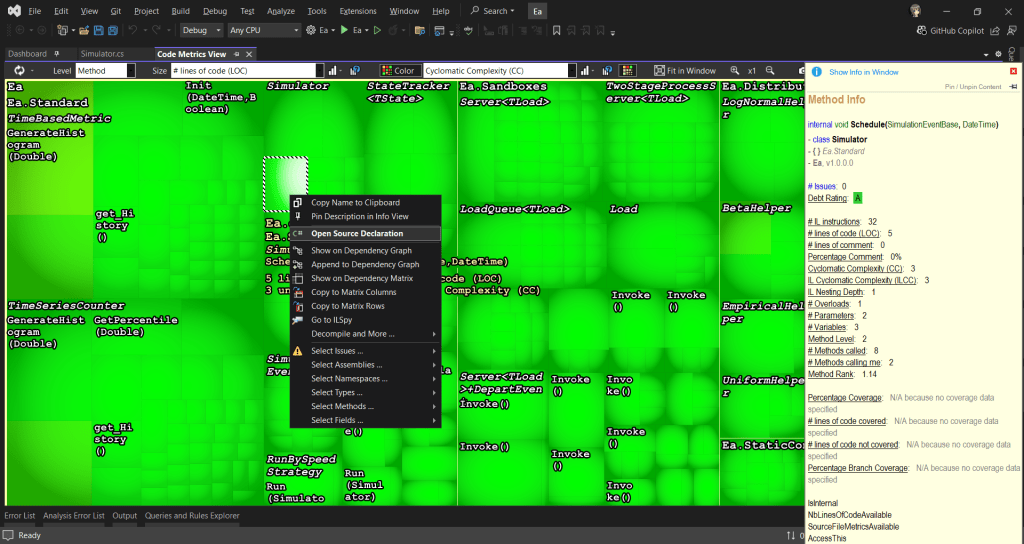Click the Show Info in Window link
Viewport: 1024px width, 544px height.
tap(863, 72)
